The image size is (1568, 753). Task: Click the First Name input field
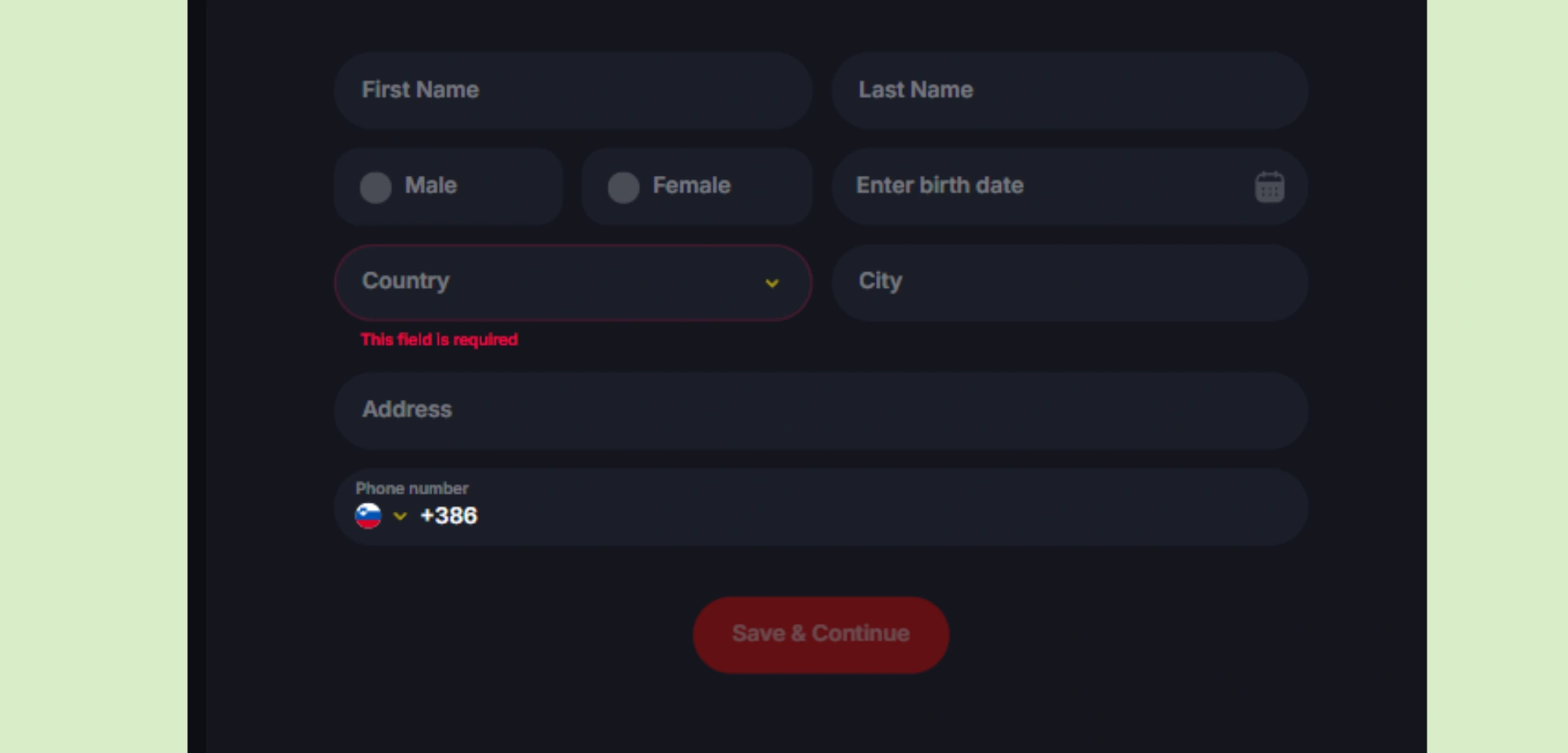pyautogui.click(x=572, y=90)
